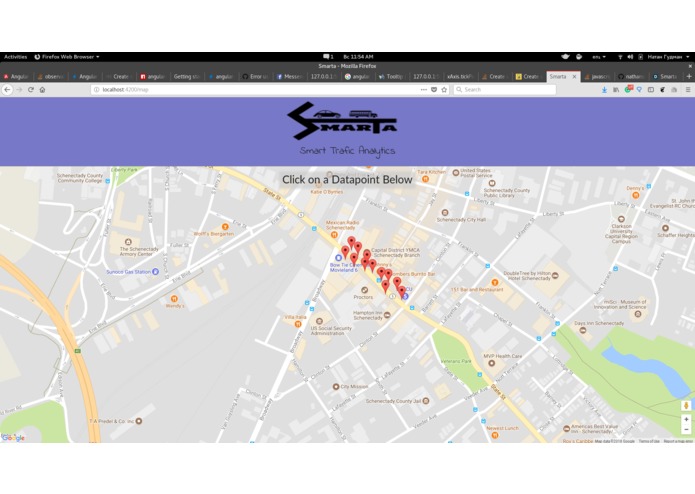Reload the current page
The image size is (695, 494).
tap(31, 89)
